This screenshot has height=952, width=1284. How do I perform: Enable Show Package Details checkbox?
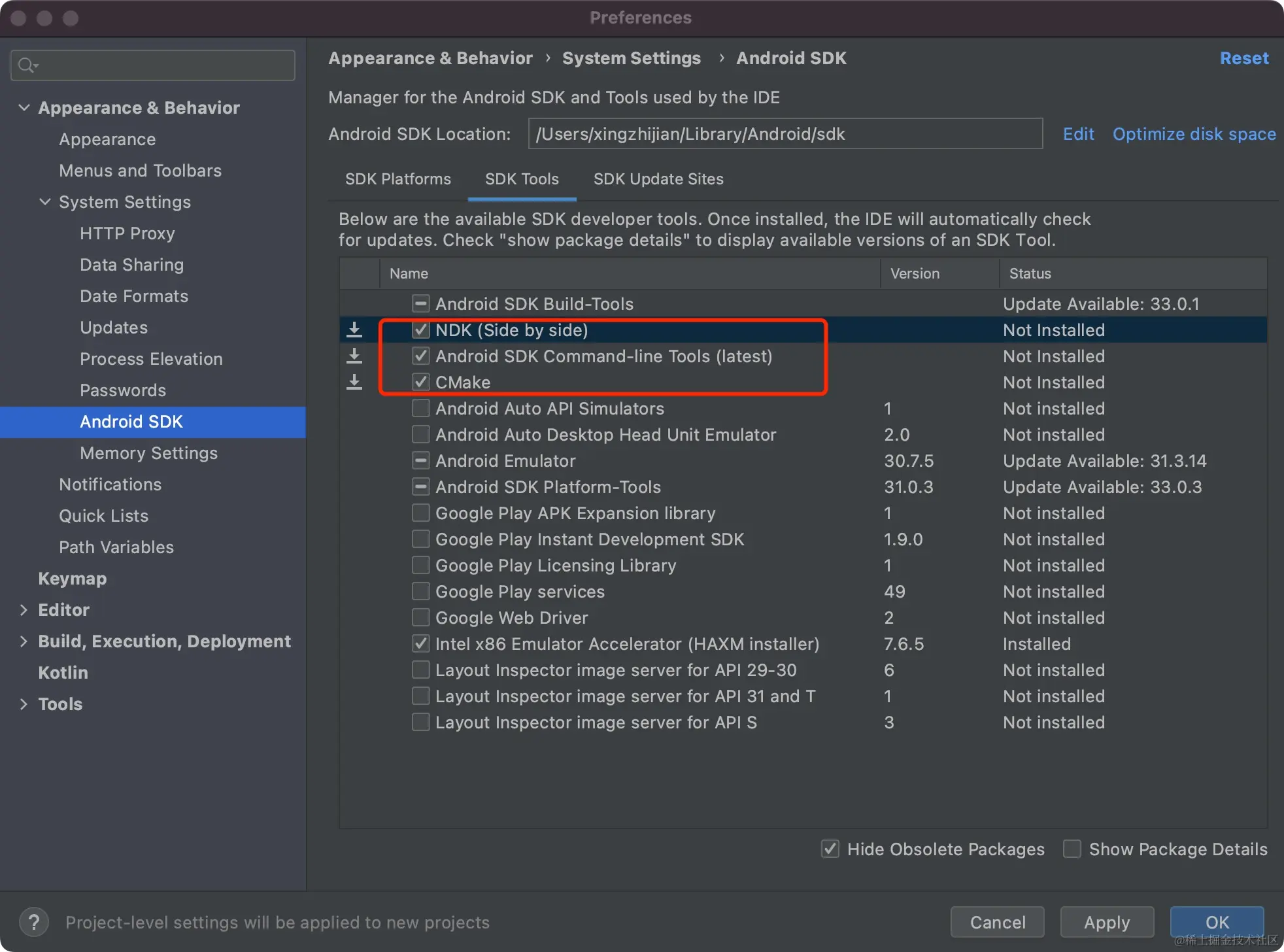[x=1072, y=849]
